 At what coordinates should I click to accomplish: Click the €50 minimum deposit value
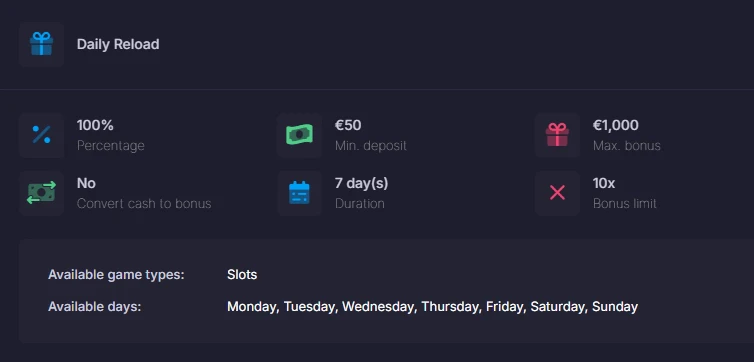[x=348, y=125]
